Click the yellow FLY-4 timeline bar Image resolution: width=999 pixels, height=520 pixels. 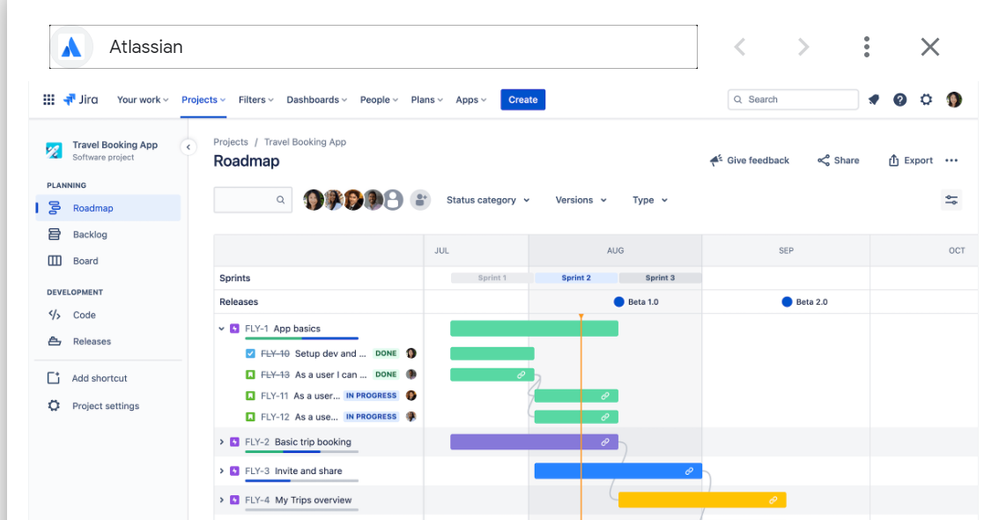pos(702,500)
